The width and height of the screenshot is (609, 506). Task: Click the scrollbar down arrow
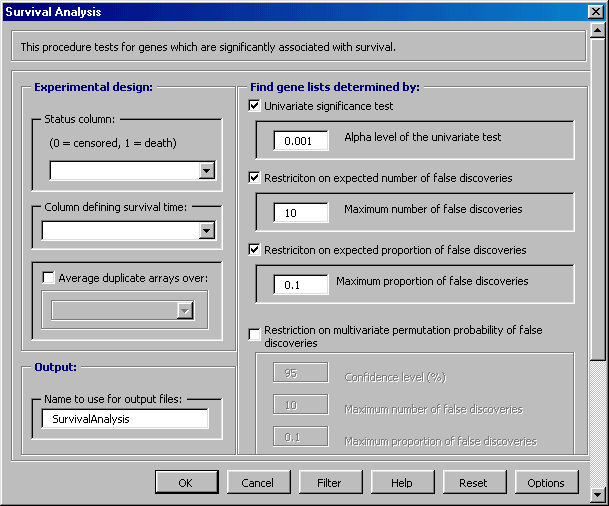click(x=597, y=495)
